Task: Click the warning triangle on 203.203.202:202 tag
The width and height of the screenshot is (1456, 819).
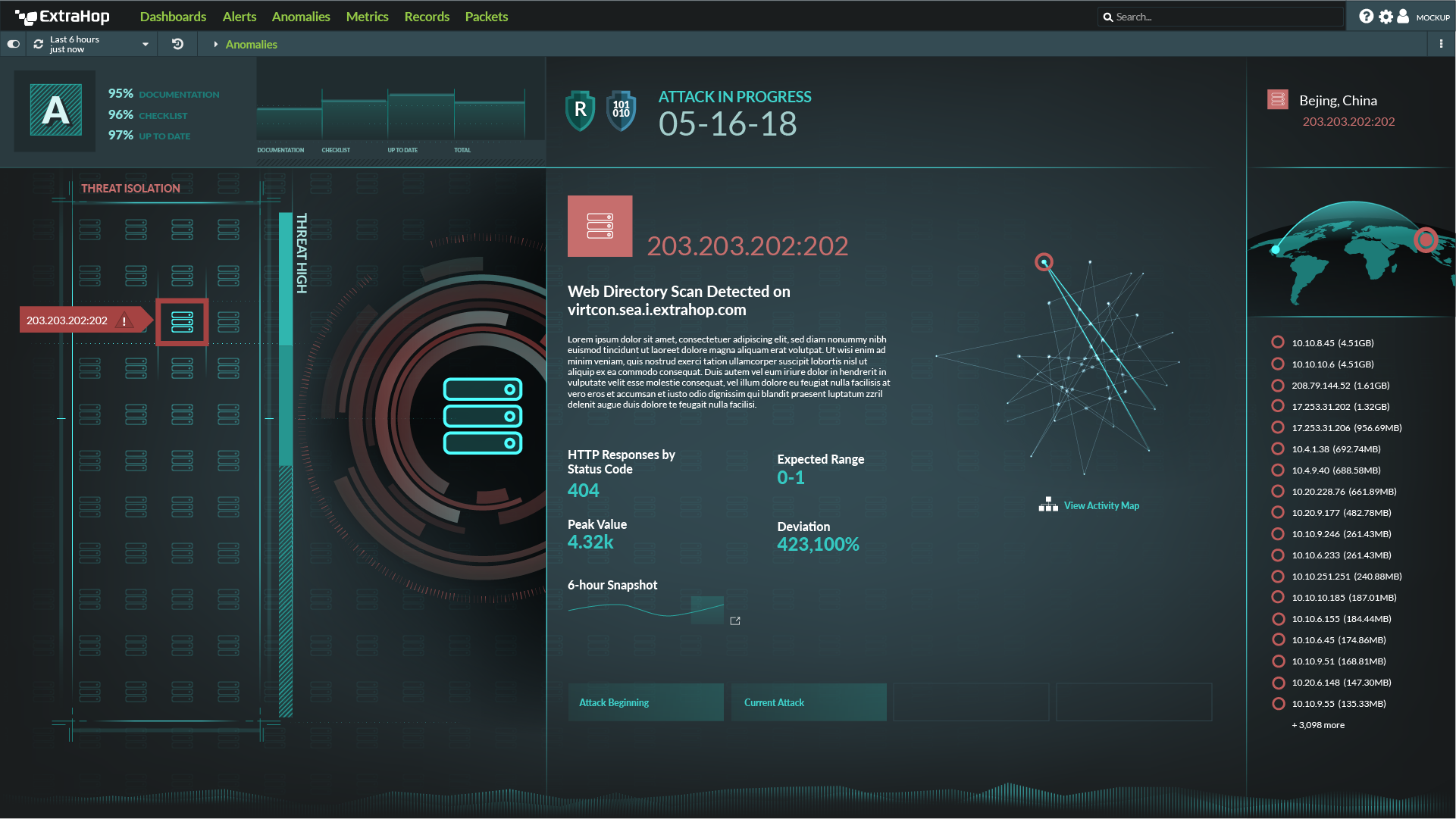Action: pos(124,320)
